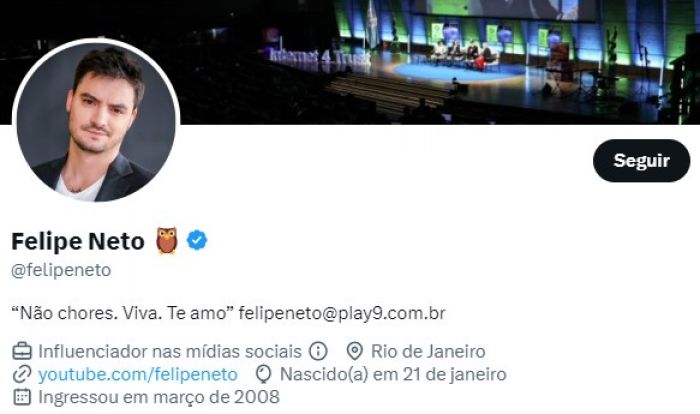This screenshot has width=700, height=414.
Task: Open the circular profile photo
Action: (96, 121)
